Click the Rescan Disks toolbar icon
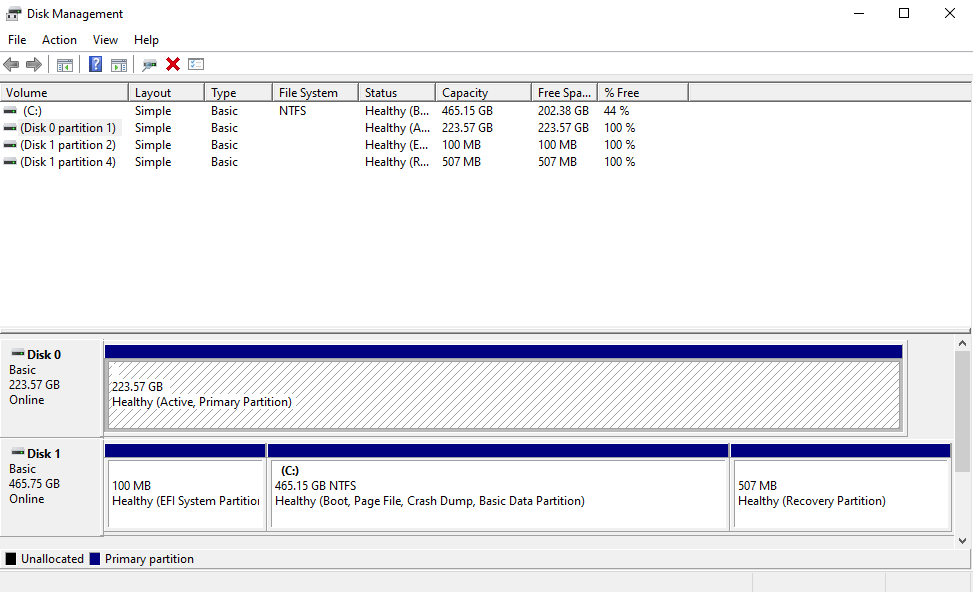Image resolution: width=973 pixels, height=592 pixels. click(x=150, y=65)
